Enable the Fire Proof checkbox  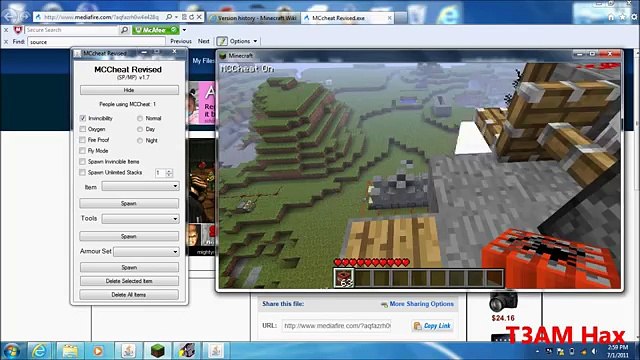83,140
